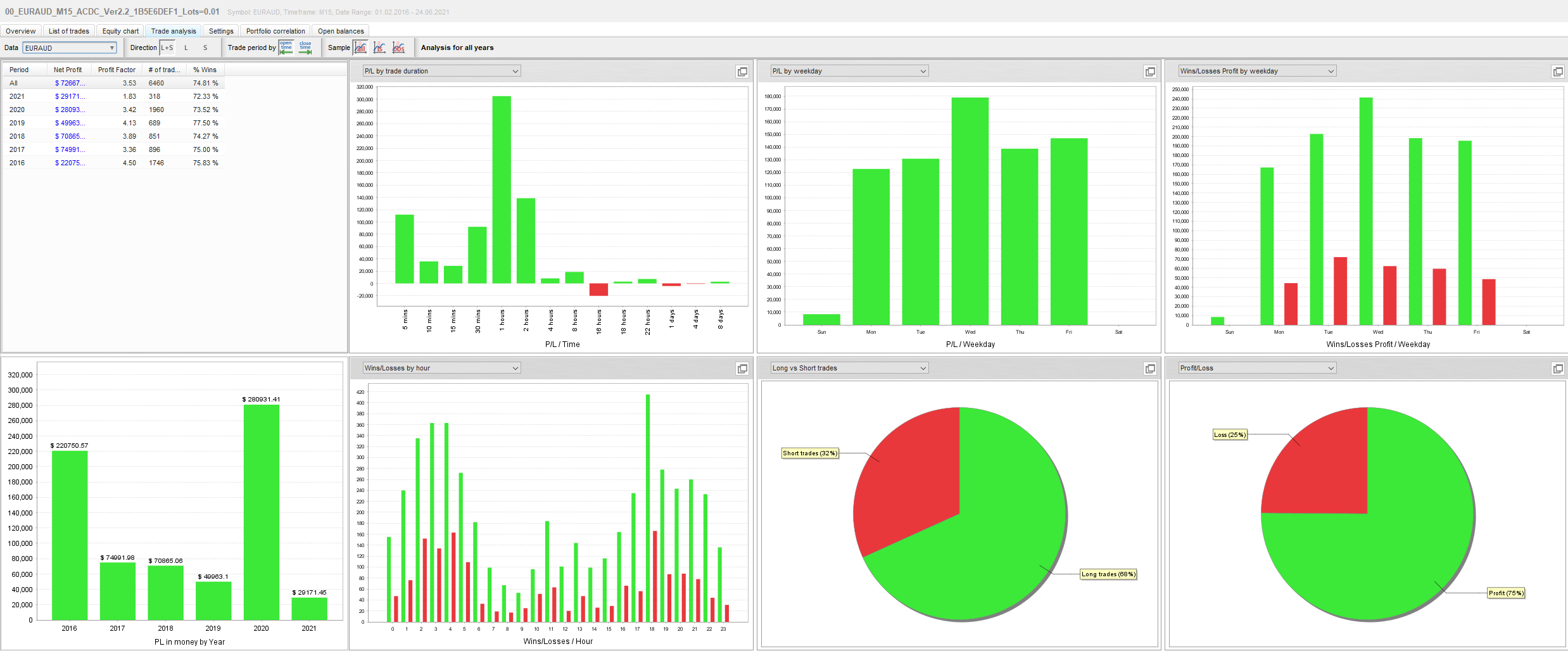Maximize the Long vs Short trades chart

(x=1150, y=369)
